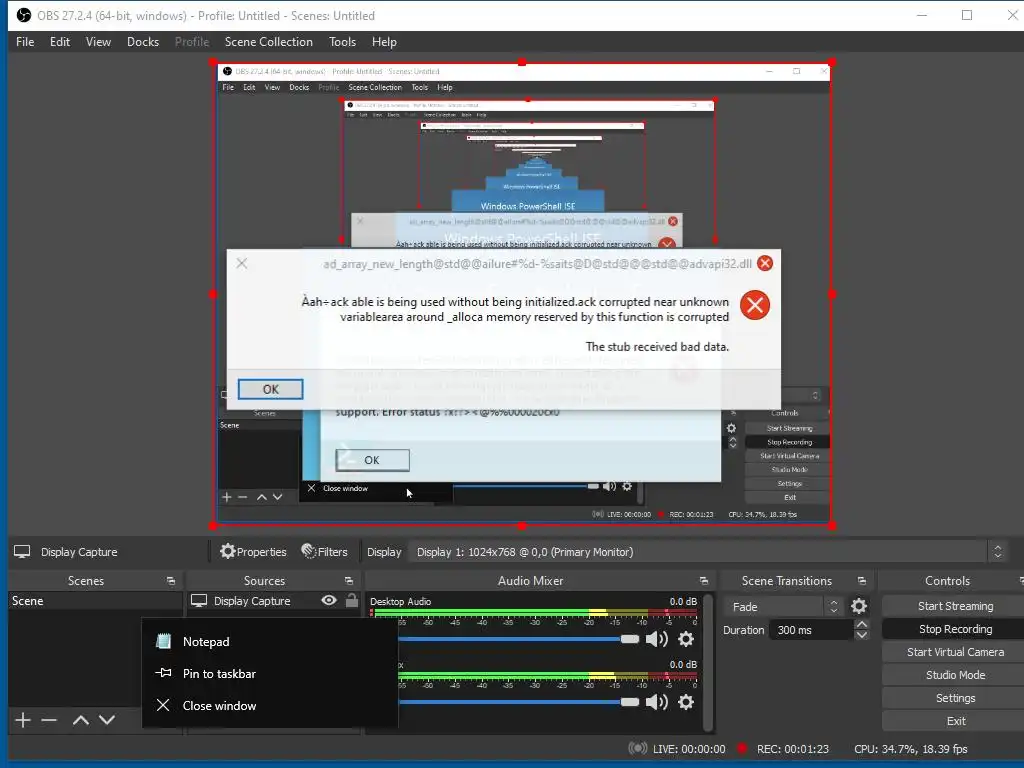1024x768 pixels.
Task: Select Display Capture in Sources list
Action: coord(252,601)
